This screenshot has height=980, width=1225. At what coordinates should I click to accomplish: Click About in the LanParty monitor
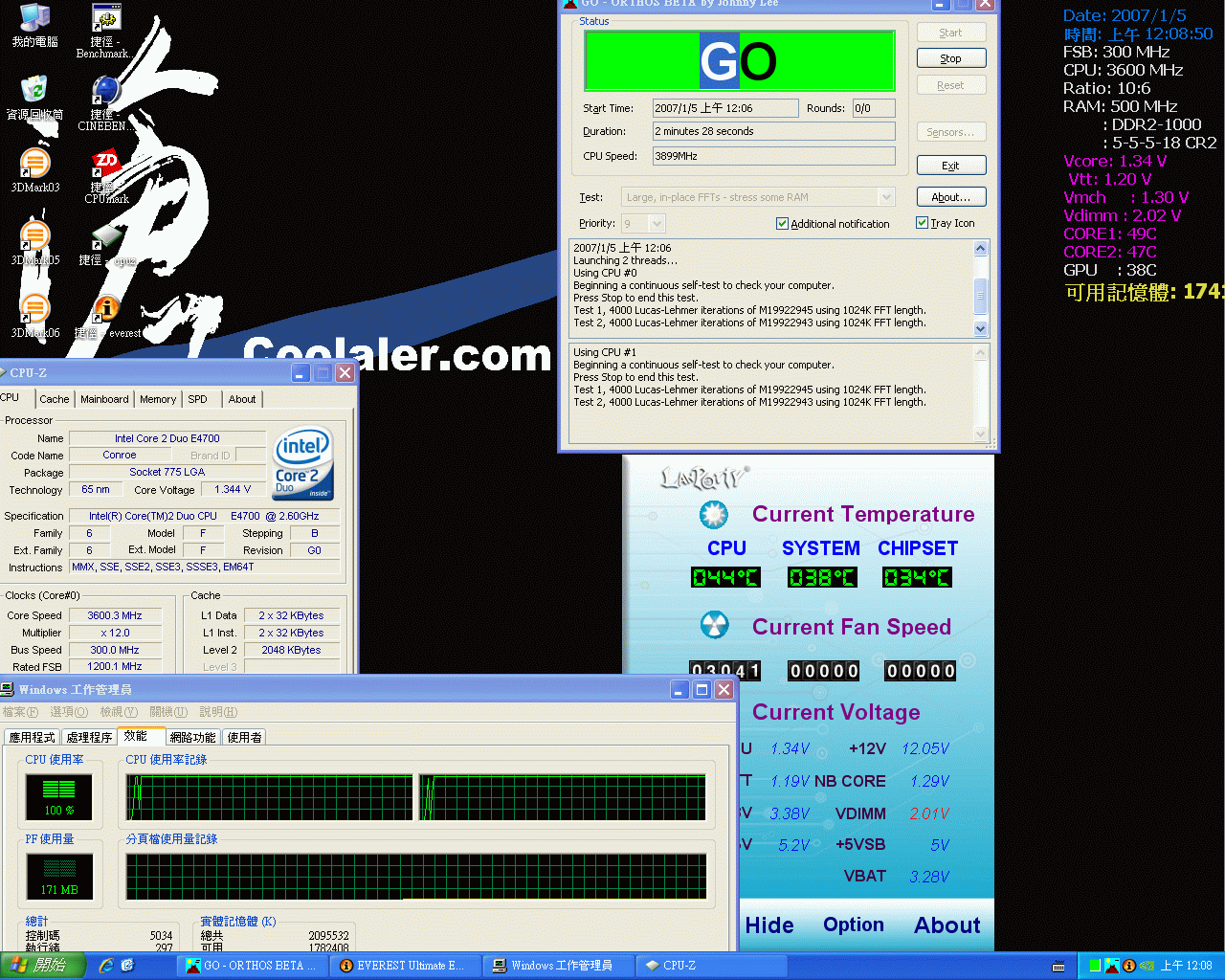tap(947, 925)
